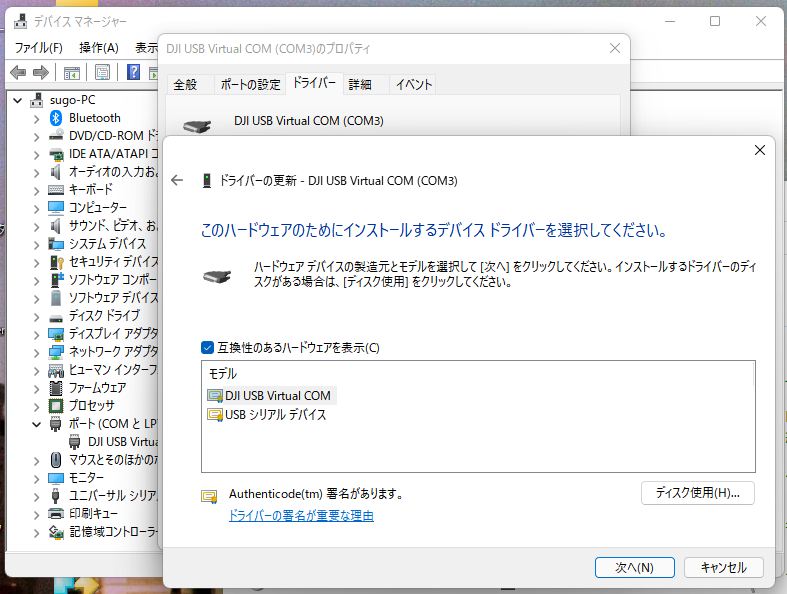The width and height of the screenshot is (787, 594).
Task: Collapse the sugo-PC root node
Action: pos(18,100)
